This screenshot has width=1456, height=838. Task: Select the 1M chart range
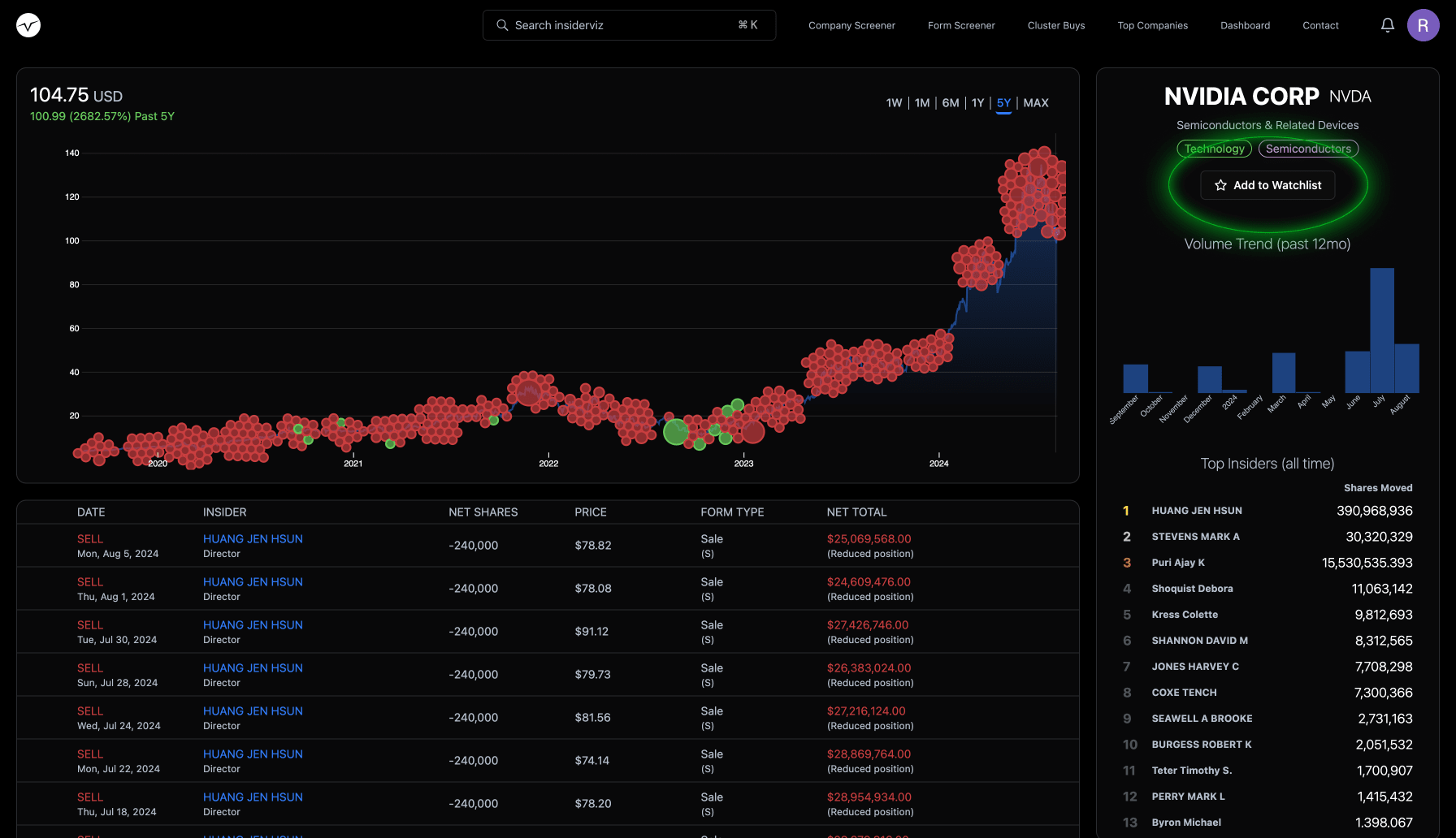[922, 103]
